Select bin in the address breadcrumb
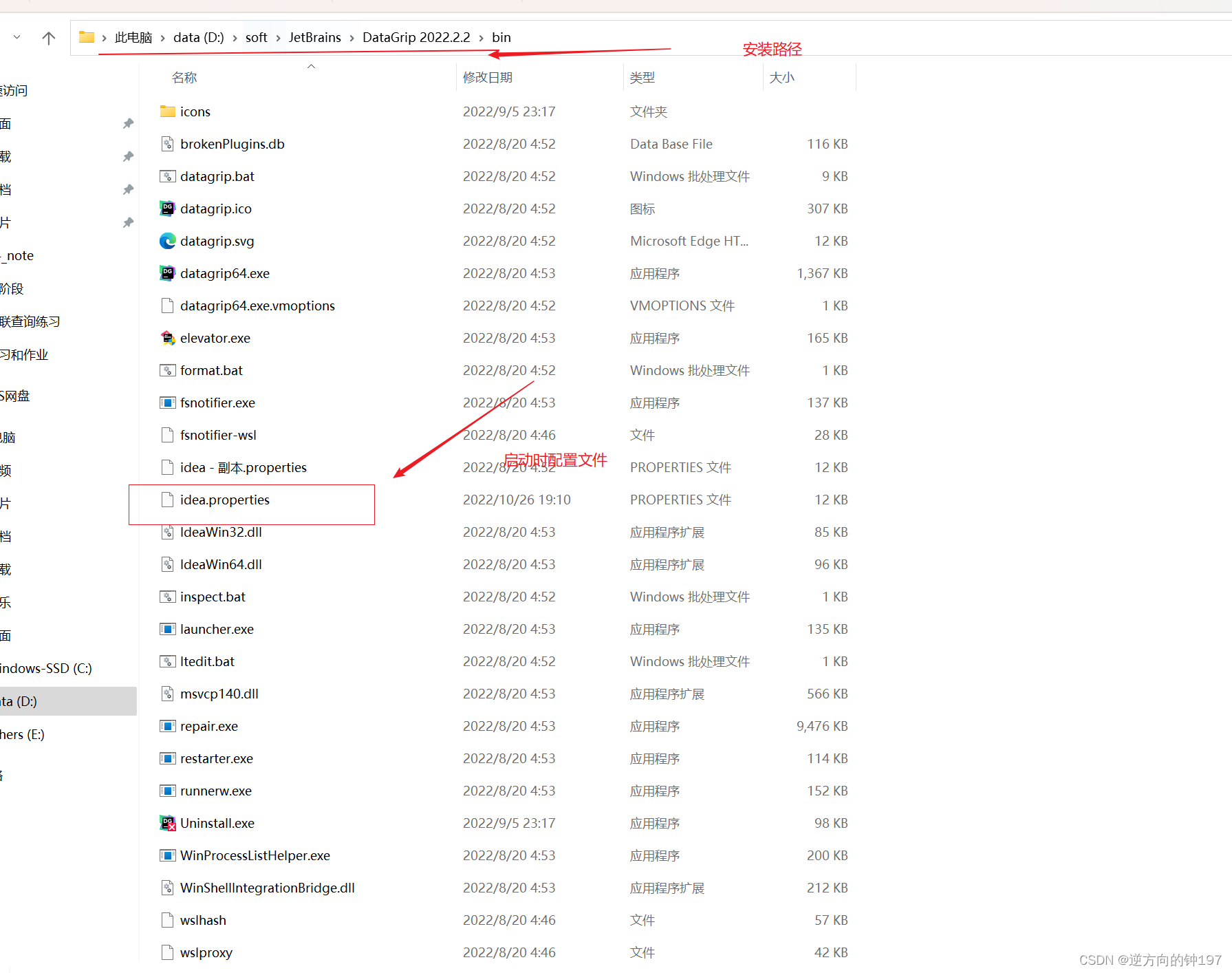 501,37
